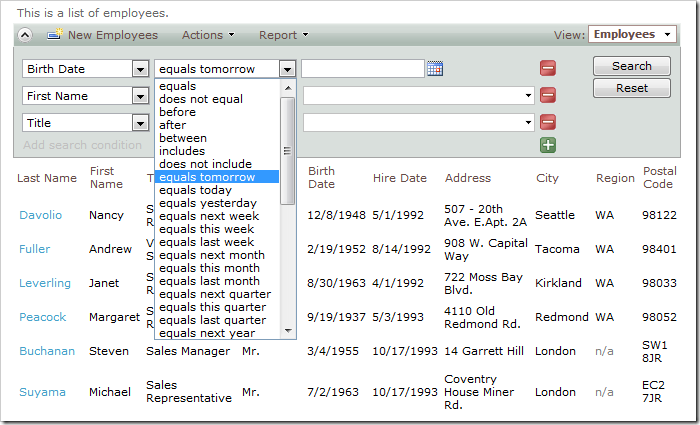Click birth date cell 12/8/1948

pos(336,215)
